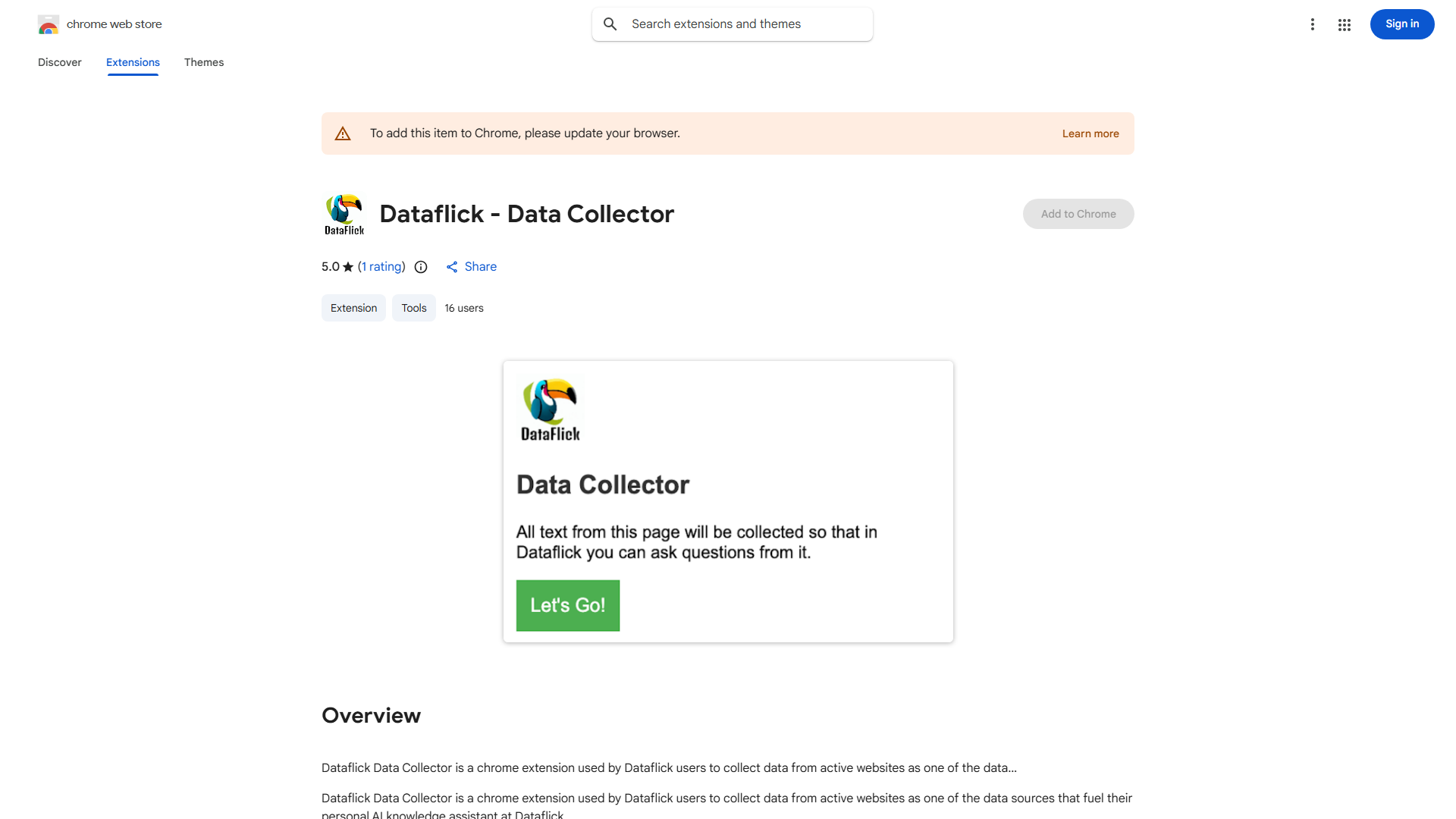
Task: Open the 1 rating link
Action: coord(381,266)
